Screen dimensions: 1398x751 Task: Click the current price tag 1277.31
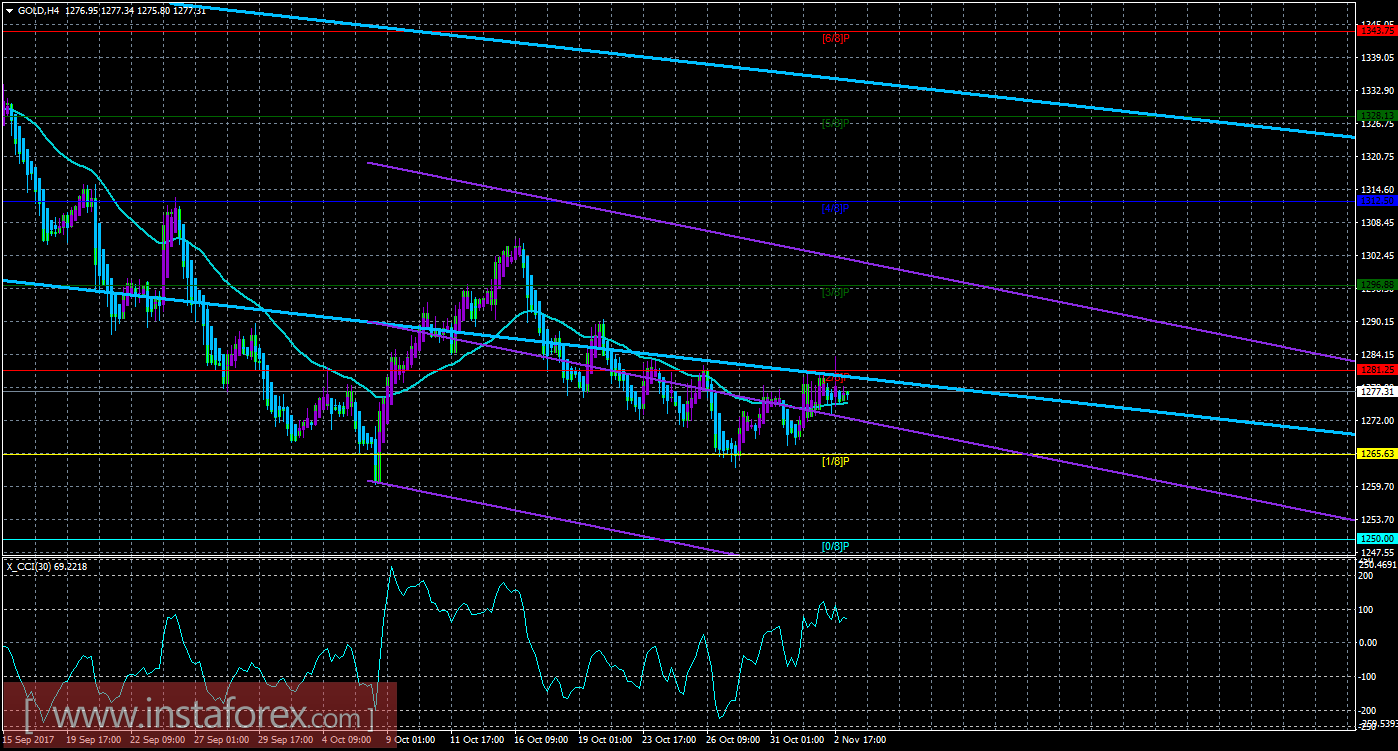click(x=1376, y=391)
